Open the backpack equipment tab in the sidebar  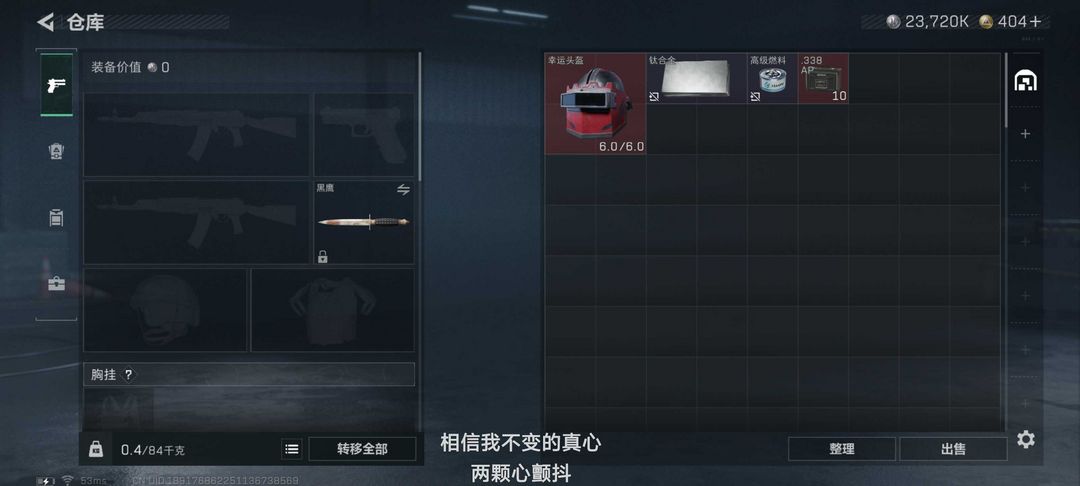coord(56,151)
